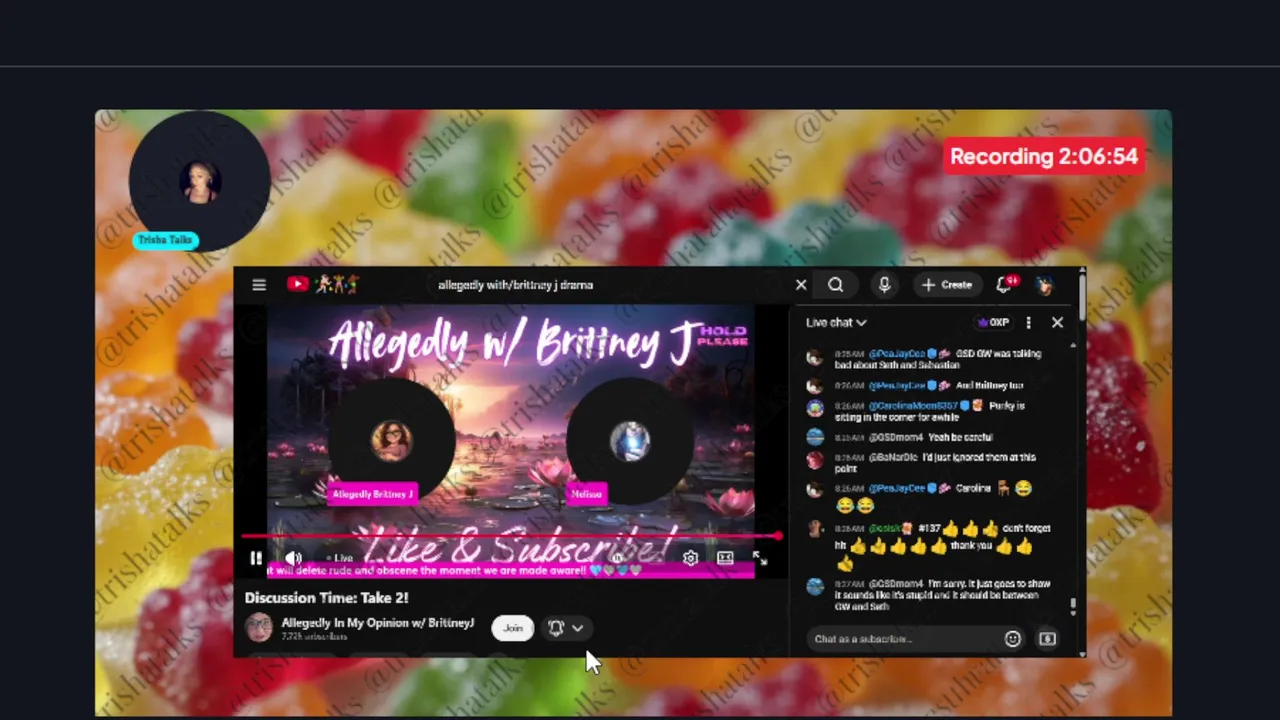This screenshot has height=720, width=1280.
Task: Expand the Live chat mode dropdown
Action: (x=836, y=322)
